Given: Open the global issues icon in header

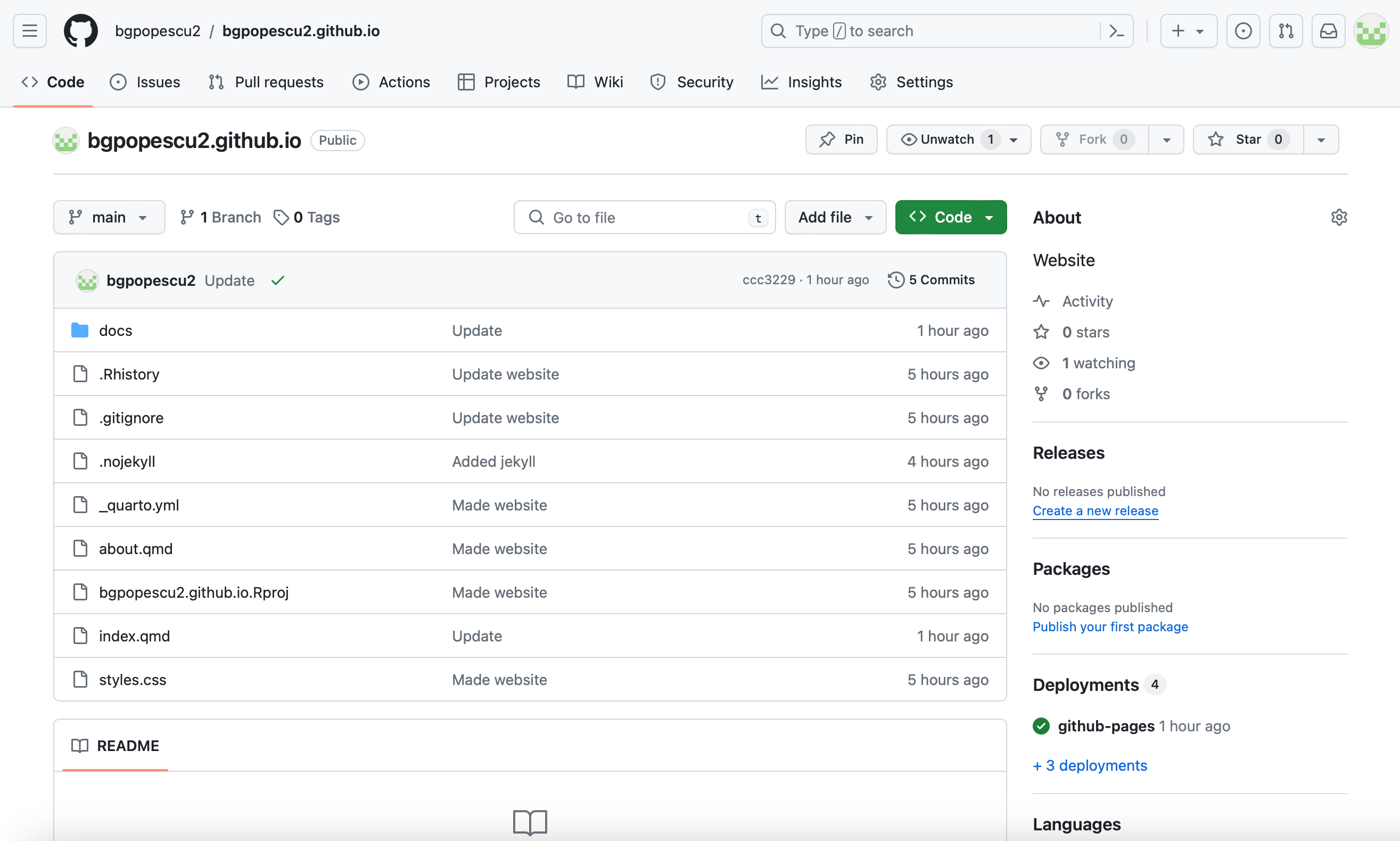Looking at the screenshot, I should [1243, 30].
